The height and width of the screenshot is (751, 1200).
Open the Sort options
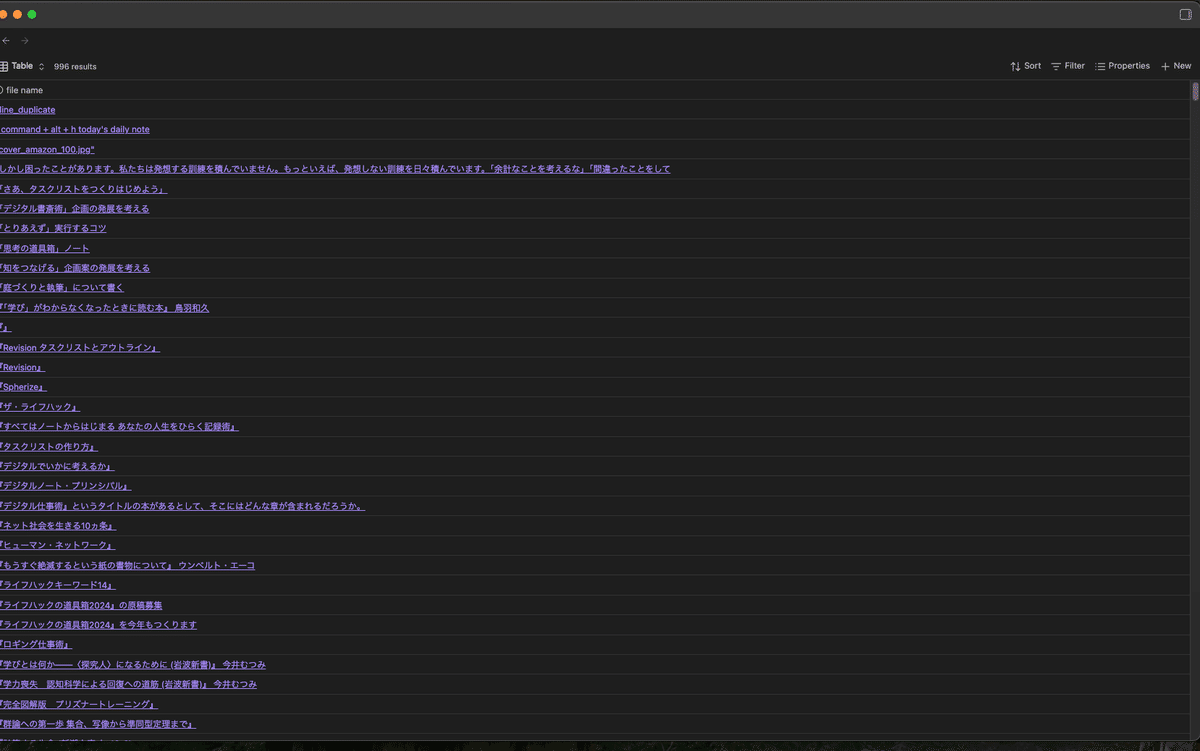[x=1025, y=66]
